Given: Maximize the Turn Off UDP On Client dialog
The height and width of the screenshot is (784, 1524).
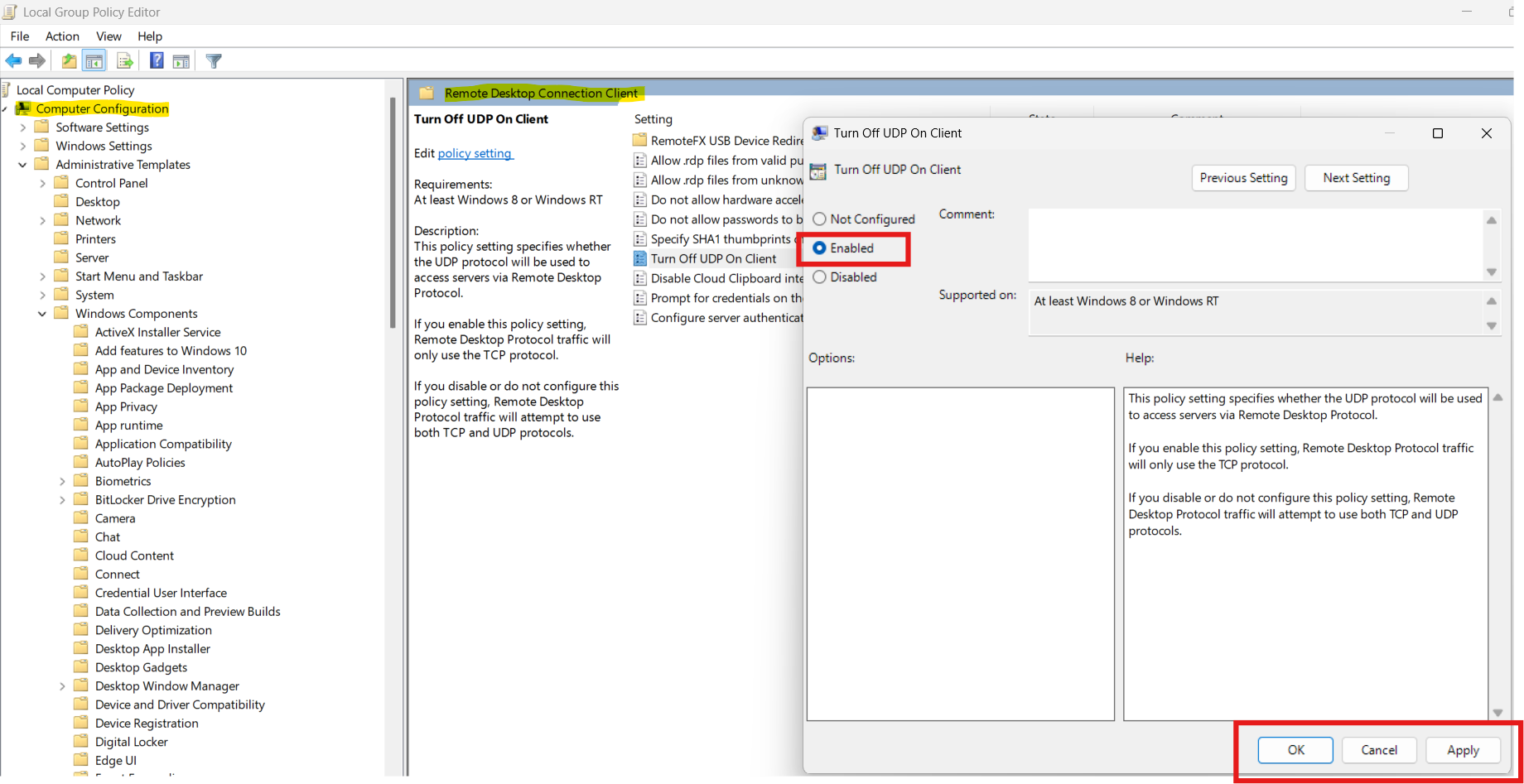Looking at the screenshot, I should tap(1438, 133).
